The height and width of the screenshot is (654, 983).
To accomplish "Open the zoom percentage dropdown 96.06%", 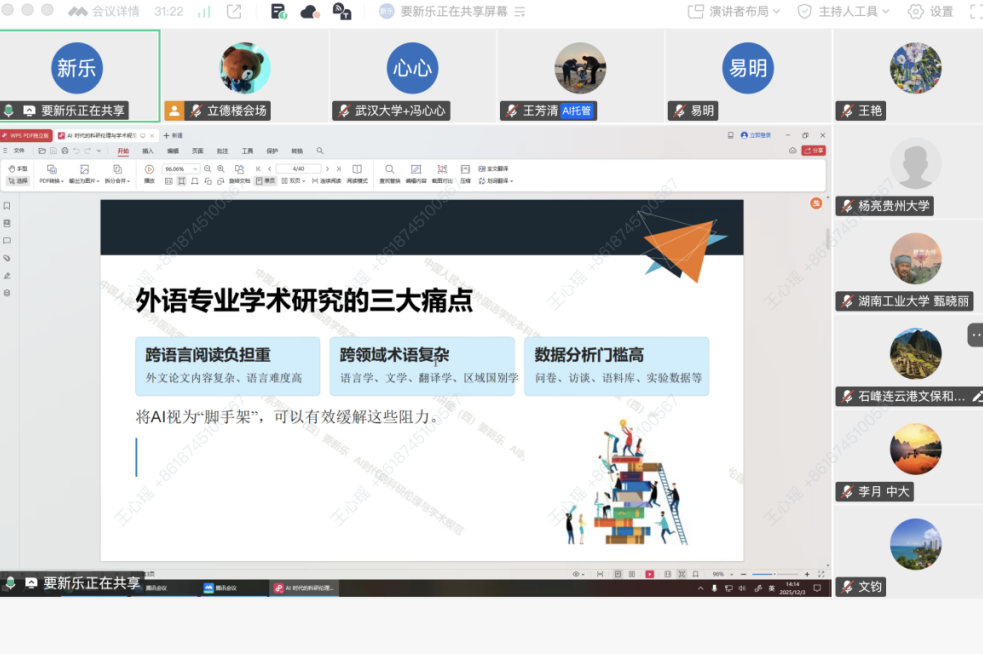I will [x=181, y=169].
